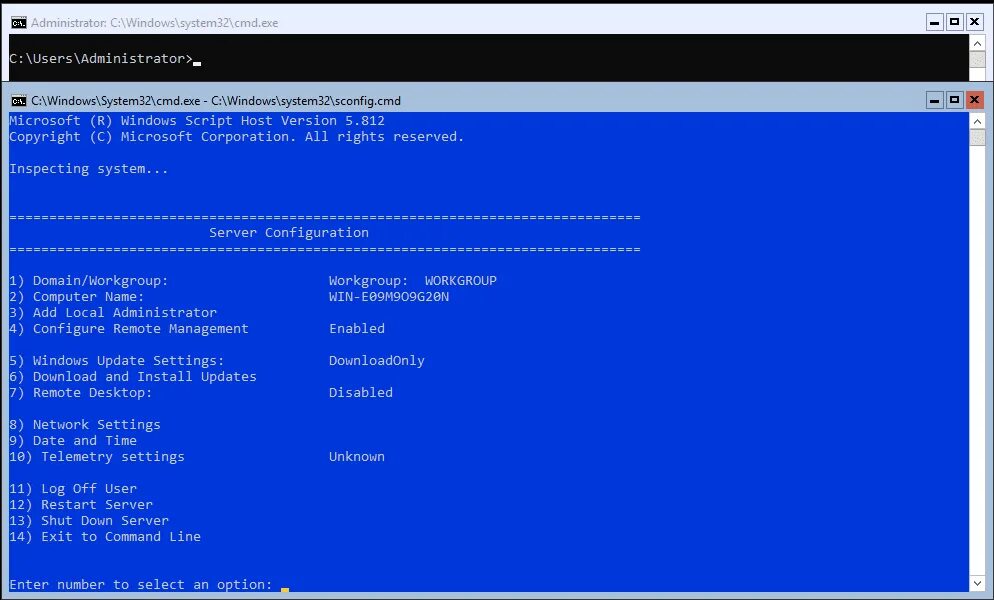Viewport: 994px width, 600px height.
Task: Click '2) Computer Name:' line
Action: (77, 297)
